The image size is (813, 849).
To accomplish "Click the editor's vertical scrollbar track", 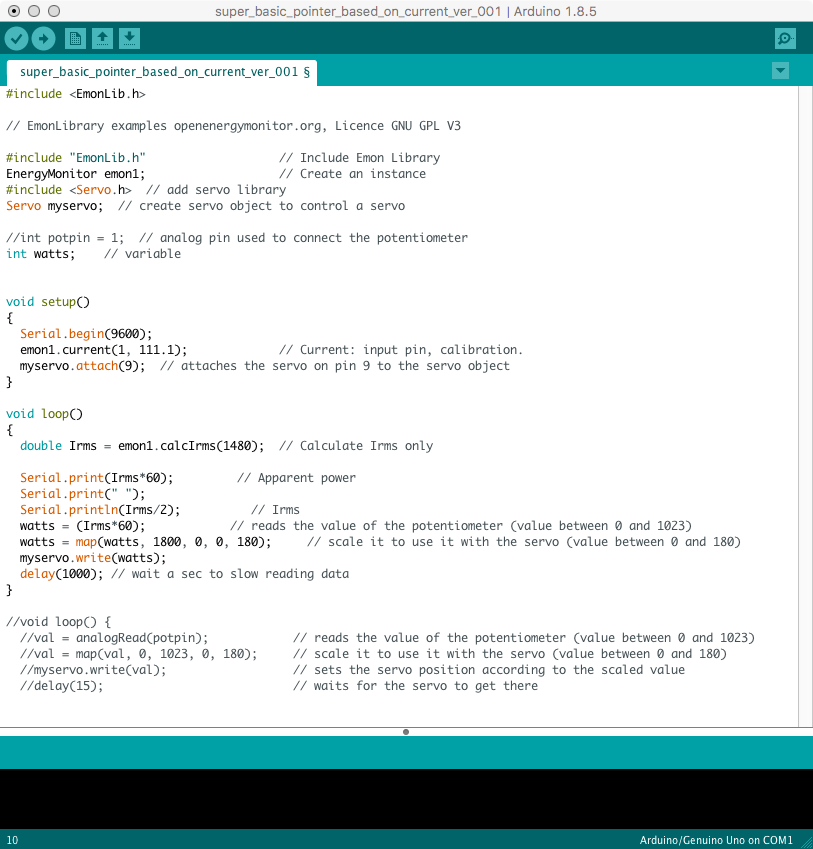I will click(x=805, y=400).
